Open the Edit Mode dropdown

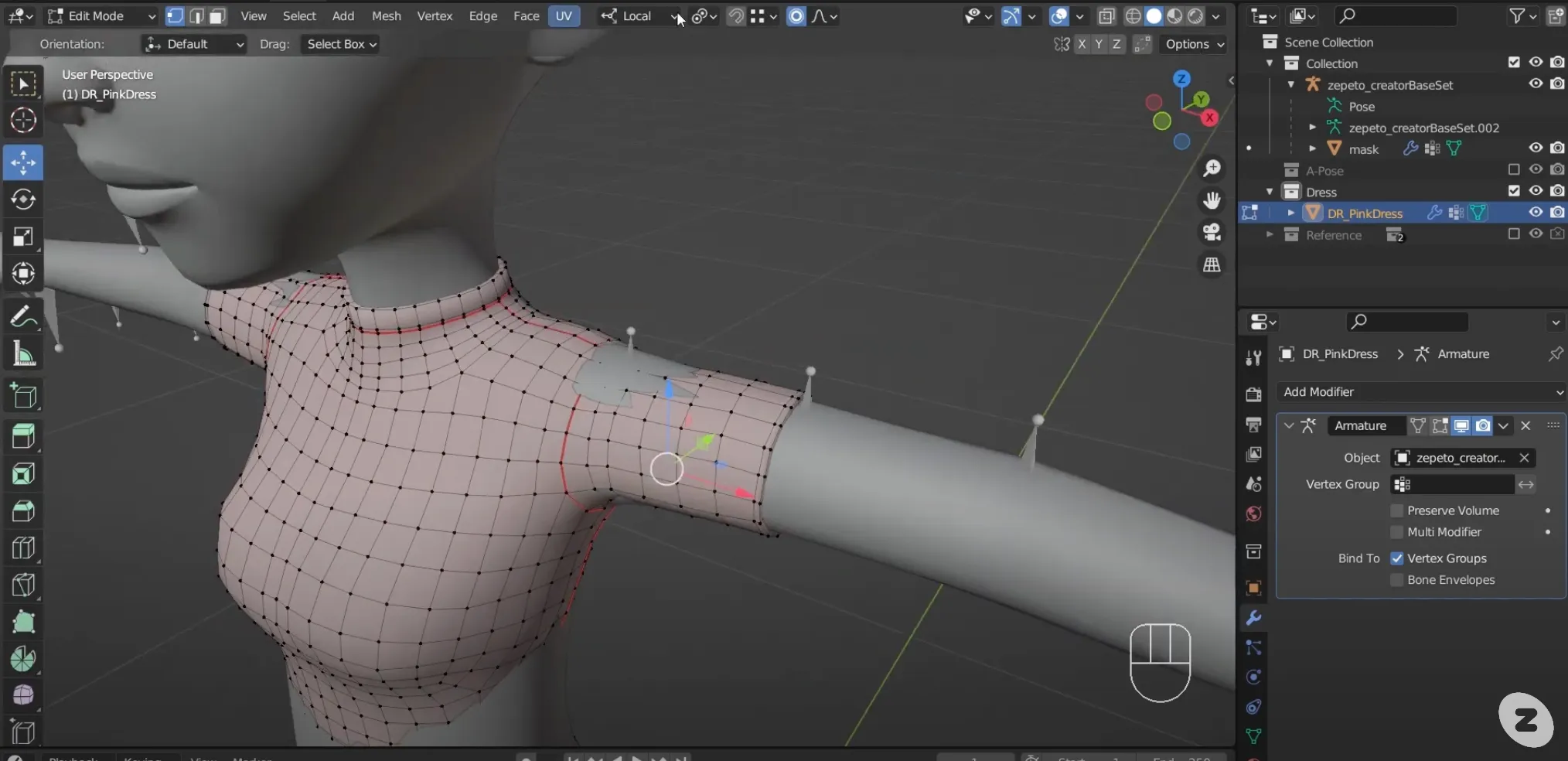tap(101, 15)
